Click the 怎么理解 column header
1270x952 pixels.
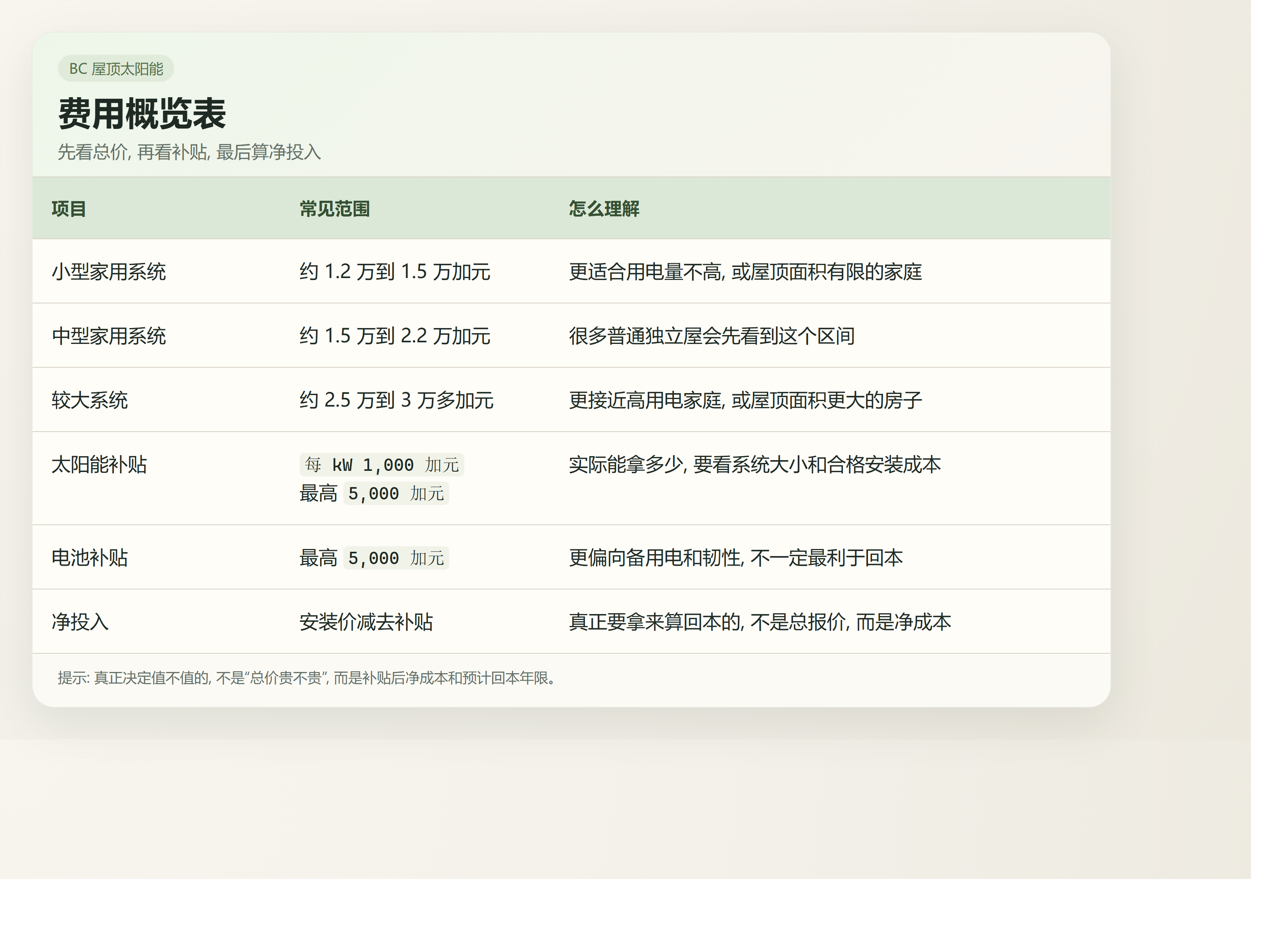tap(603, 209)
